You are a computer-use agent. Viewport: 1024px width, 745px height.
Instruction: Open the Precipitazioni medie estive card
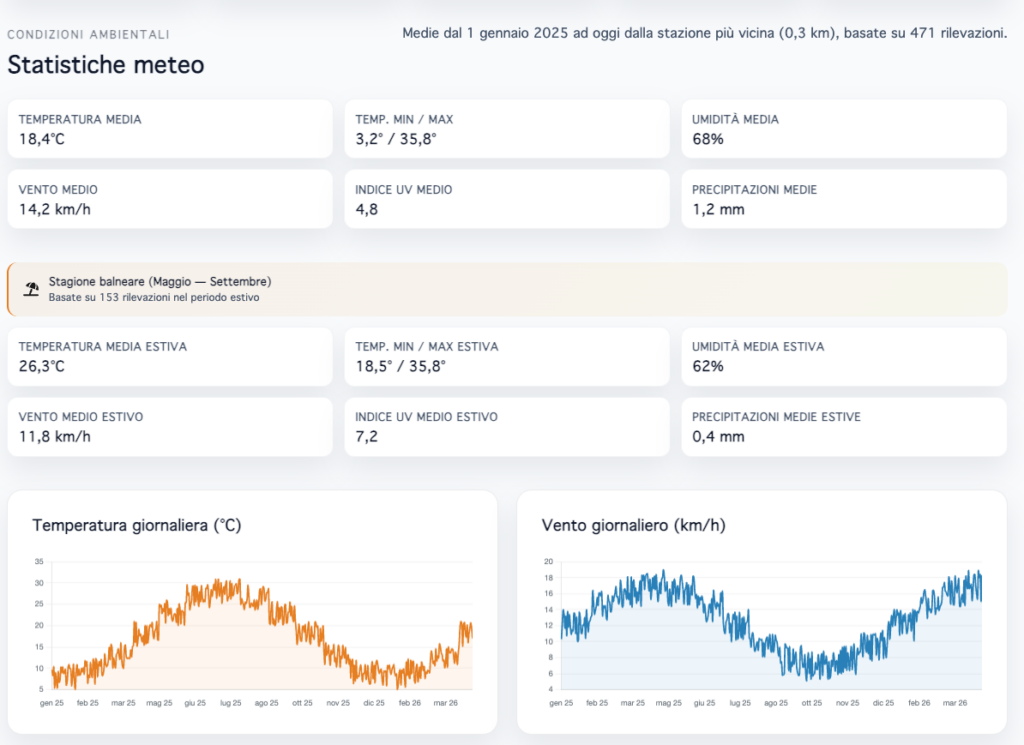click(x=844, y=427)
